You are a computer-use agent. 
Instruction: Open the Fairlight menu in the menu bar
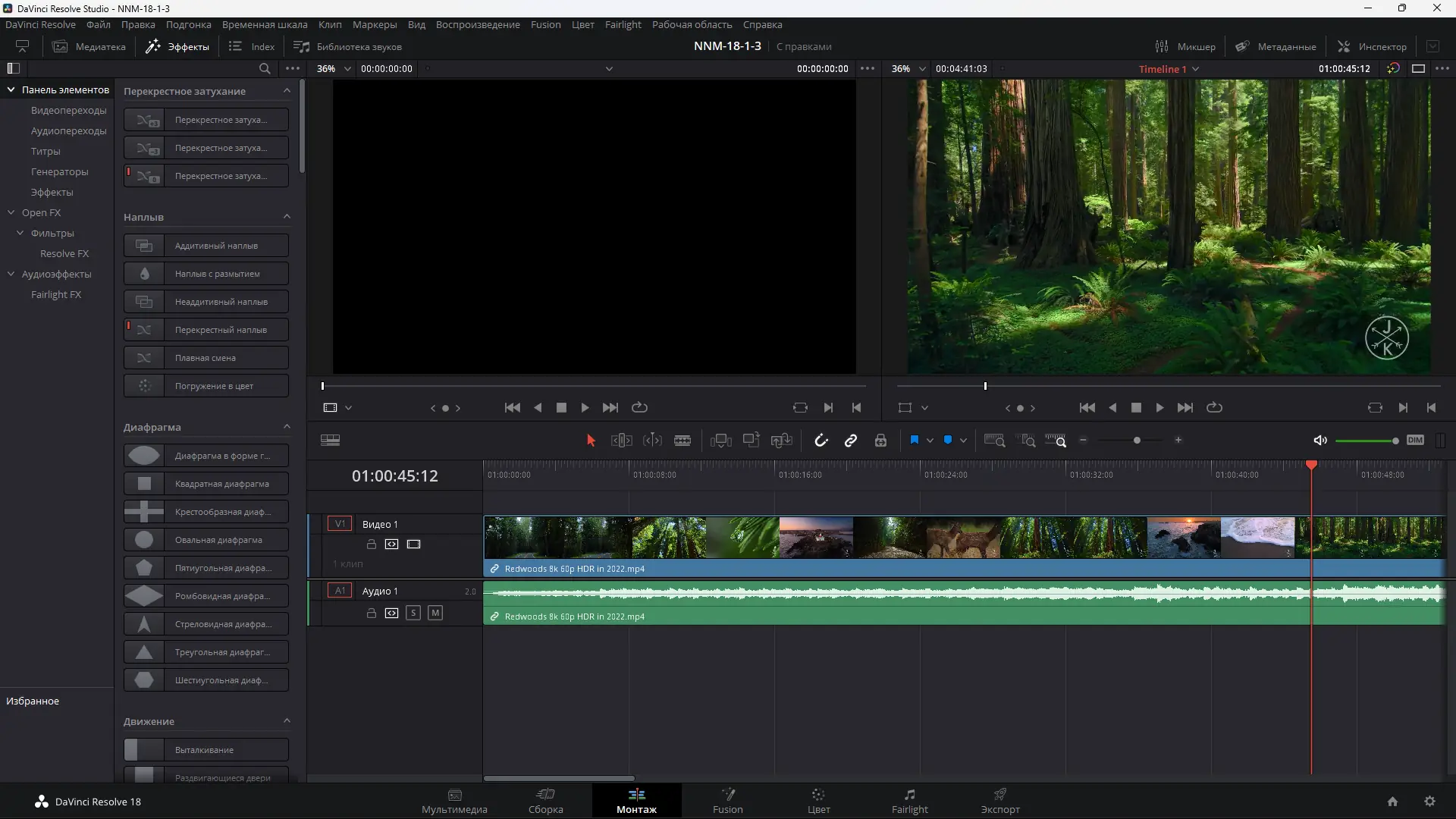[623, 24]
